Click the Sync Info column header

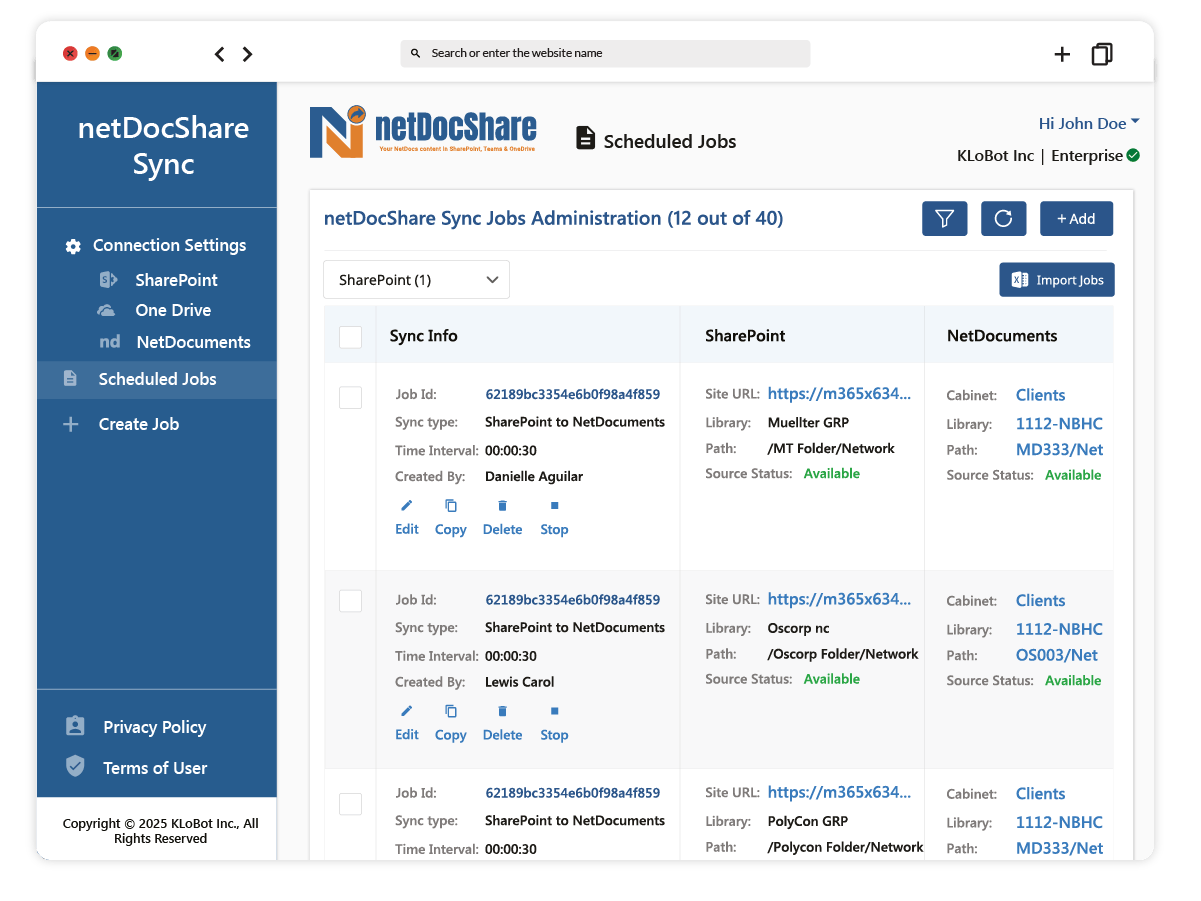423,336
